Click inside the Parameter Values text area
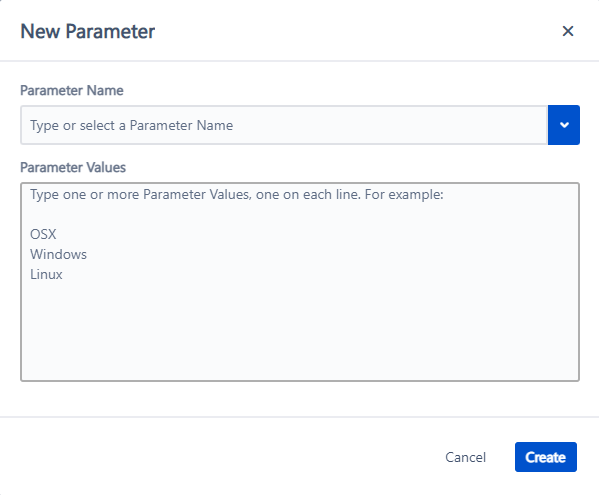The height and width of the screenshot is (495, 599). pyautogui.click(x=300, y=282)
